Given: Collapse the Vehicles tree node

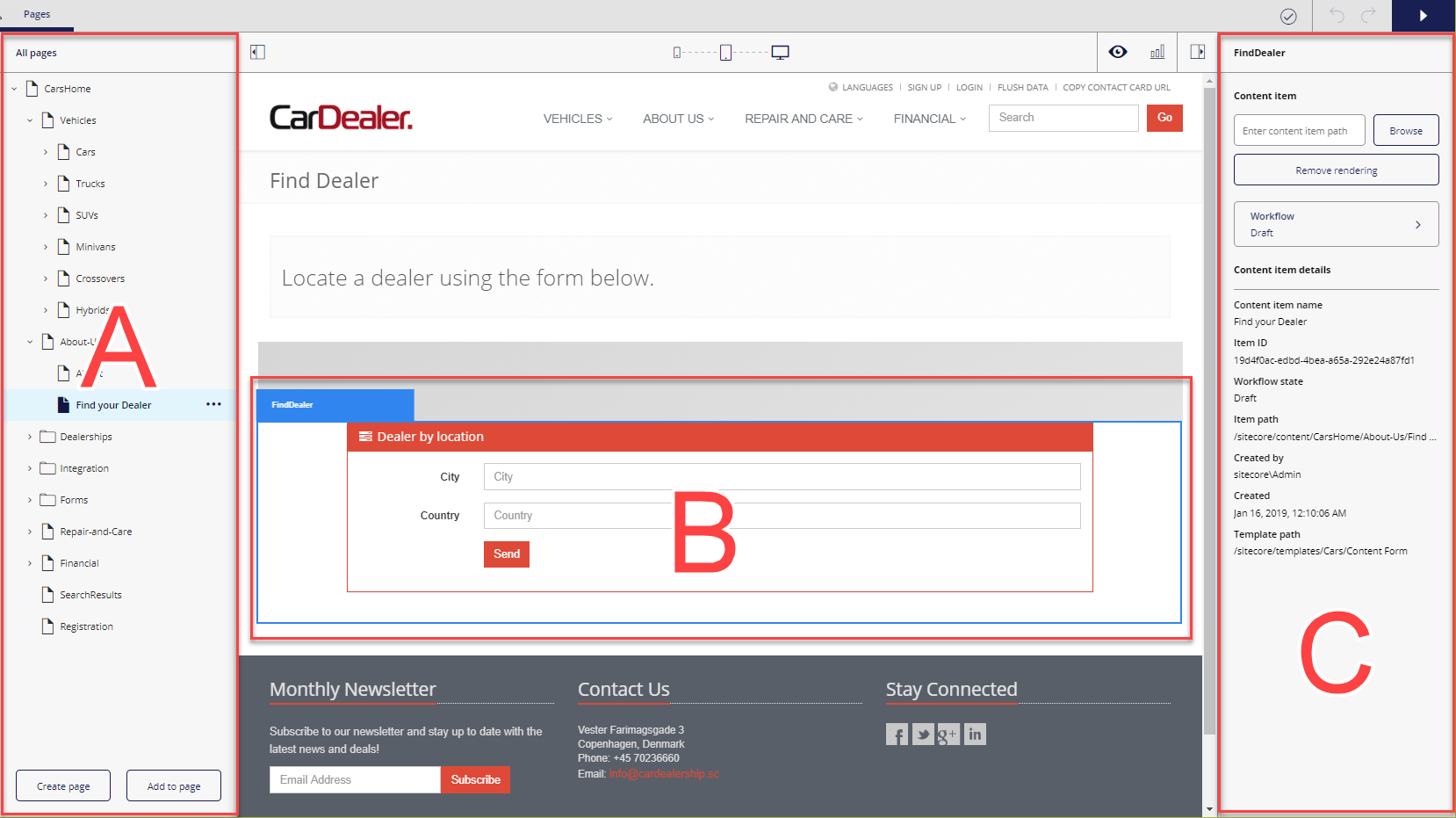Looking at the screenshot, I should [x=30, y=120].
